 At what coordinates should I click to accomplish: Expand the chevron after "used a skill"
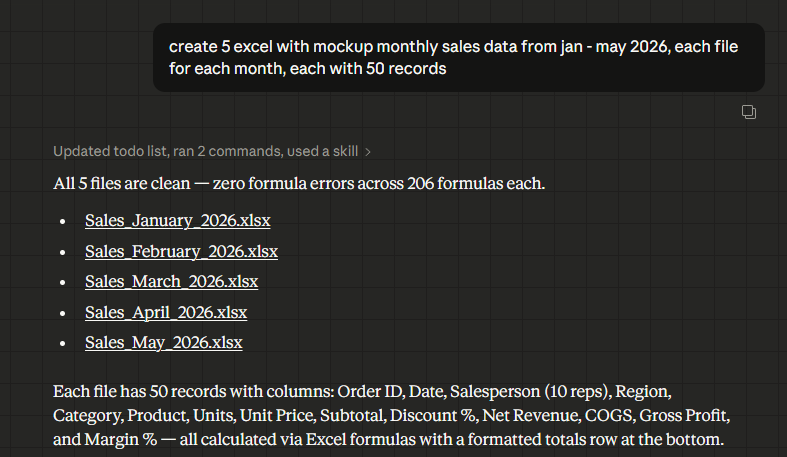368,152
